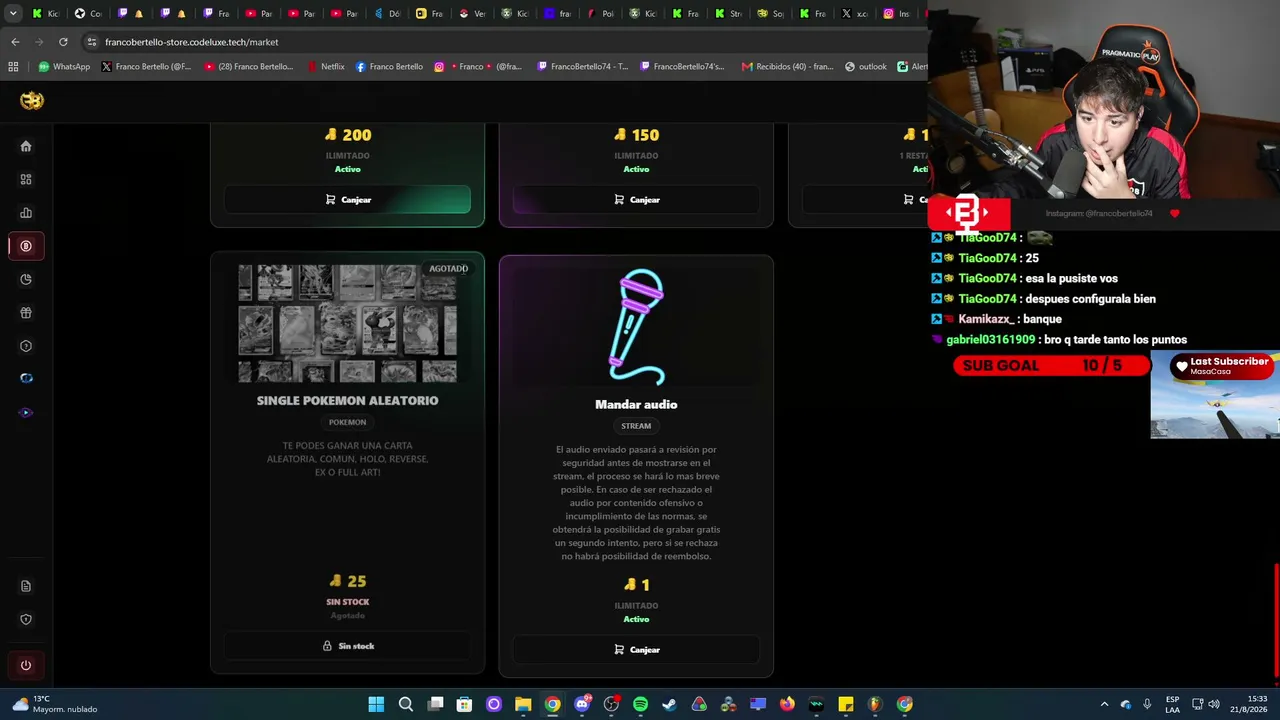Click the Single Pokemon Aleatorio card image

(x=347, y=323)
